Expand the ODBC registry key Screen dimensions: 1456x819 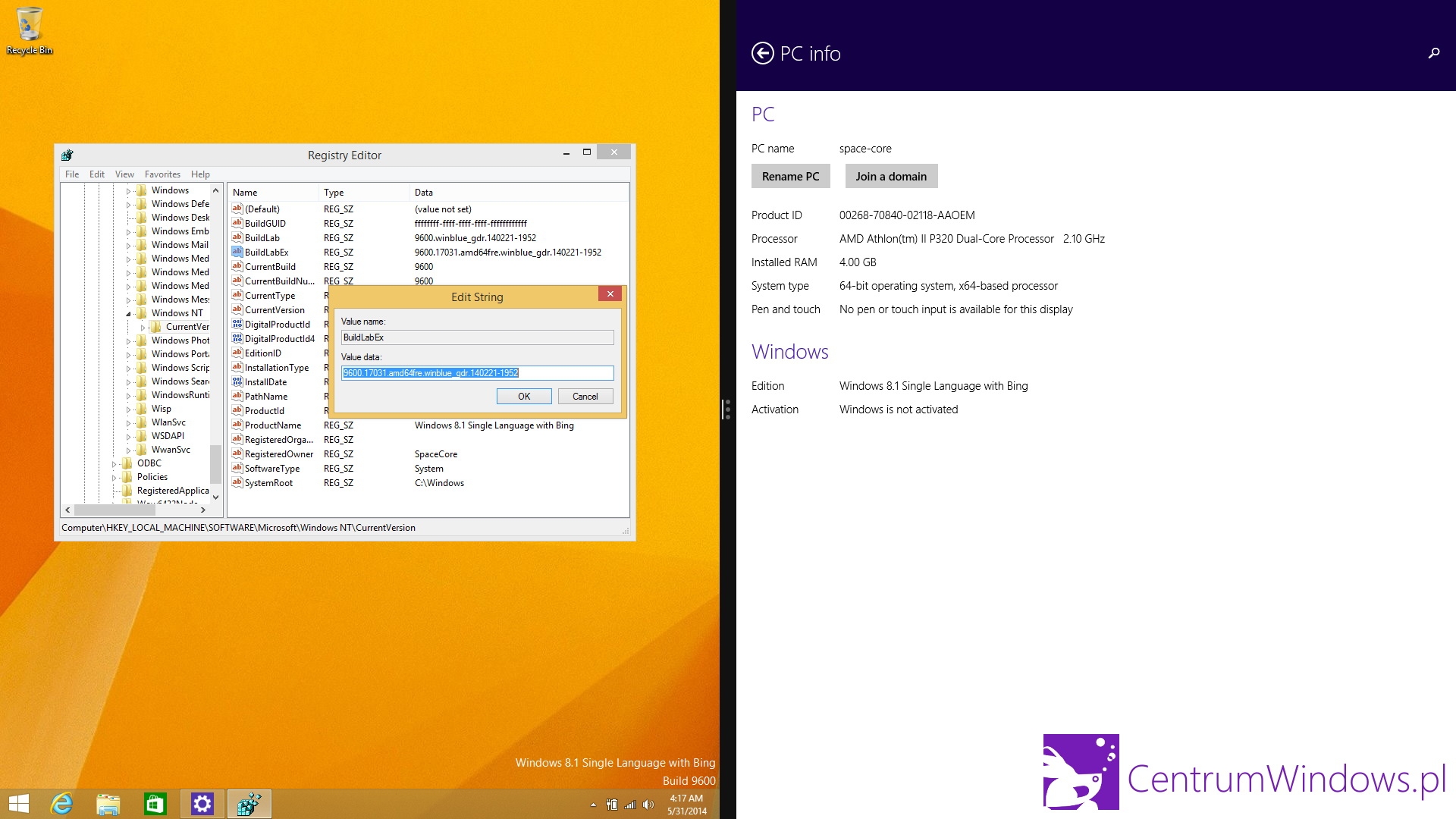point(114,463)
